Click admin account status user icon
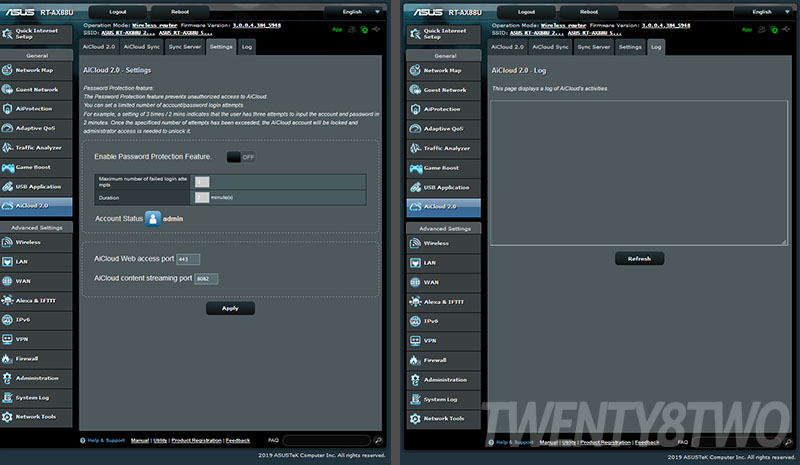Viewport: 800px width, 465px height. tap(153, 218)
